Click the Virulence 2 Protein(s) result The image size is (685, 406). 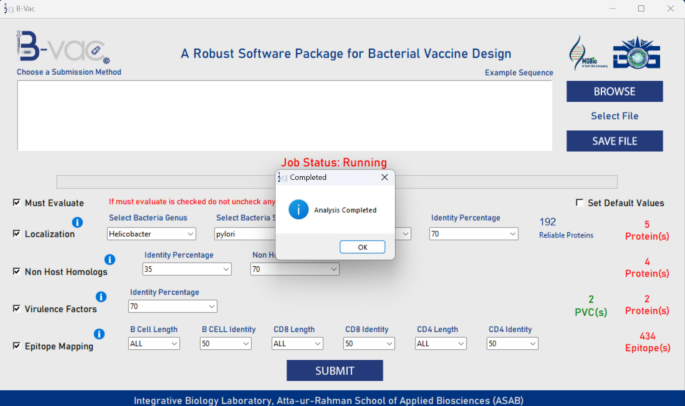click(x=647, y=305)
